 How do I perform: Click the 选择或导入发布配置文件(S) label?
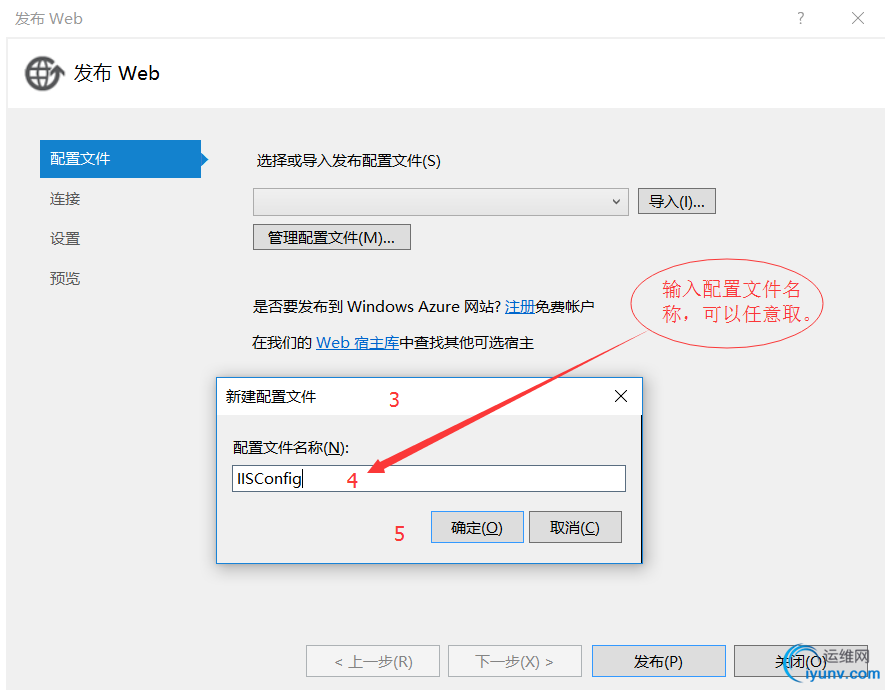point(349,161)
